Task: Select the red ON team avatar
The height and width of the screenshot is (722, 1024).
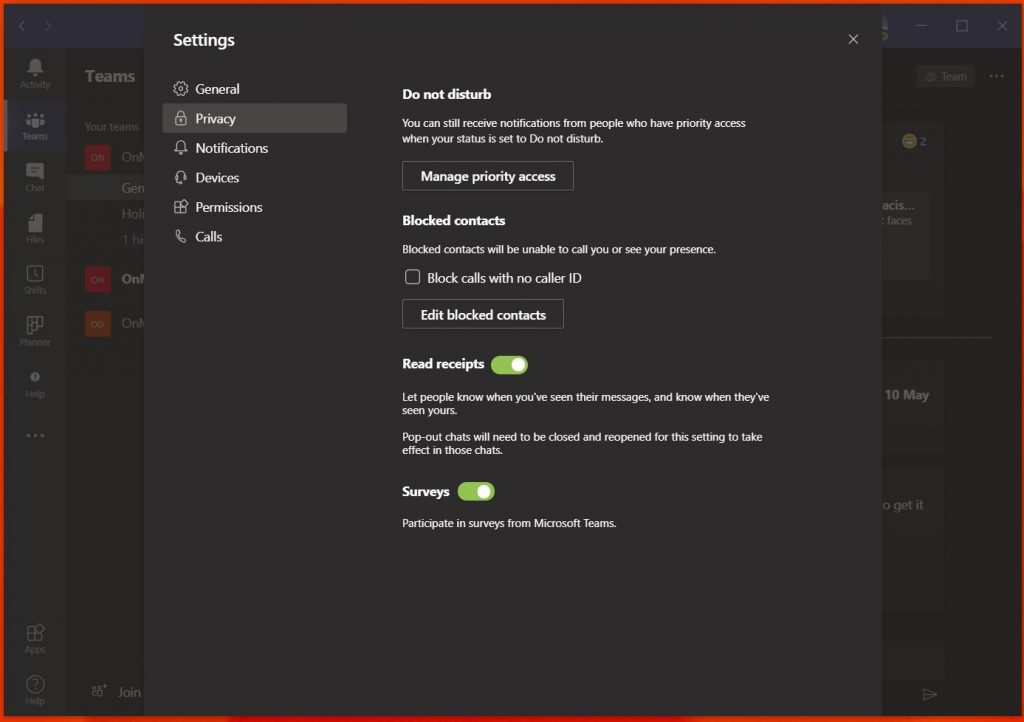Action: (97, 157)
